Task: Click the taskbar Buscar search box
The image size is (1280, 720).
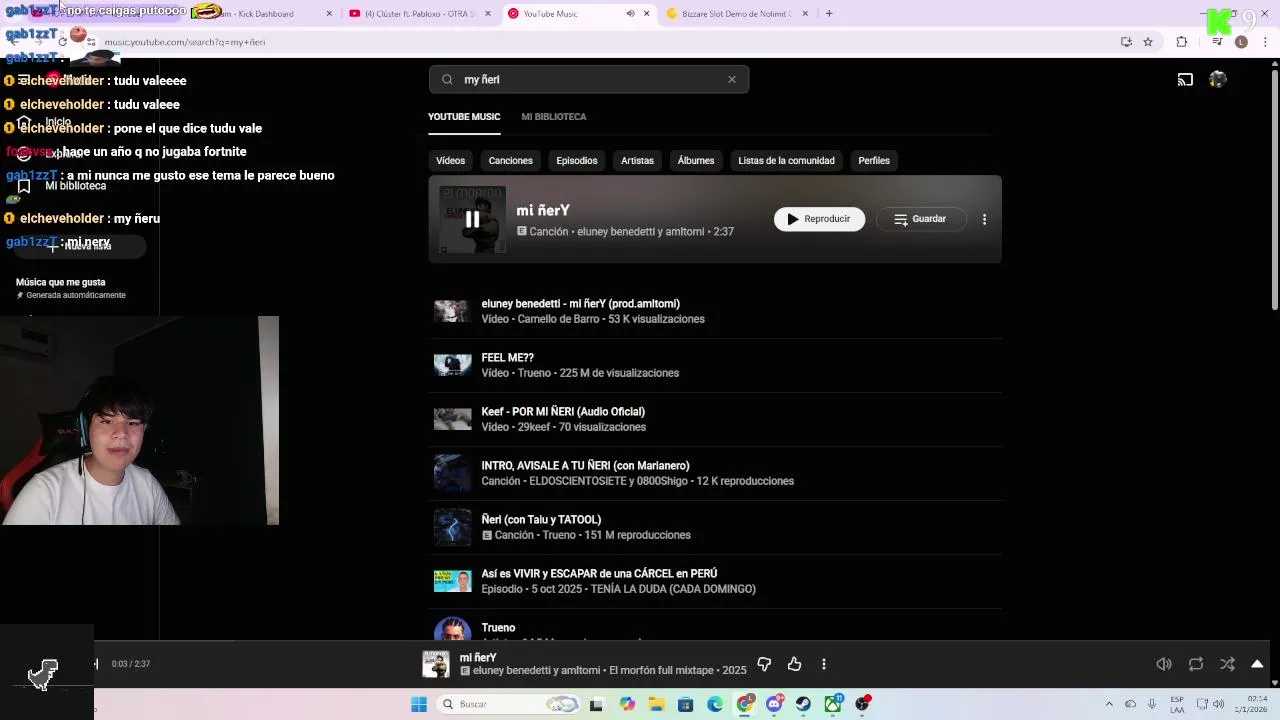Action: click(510, 704)
